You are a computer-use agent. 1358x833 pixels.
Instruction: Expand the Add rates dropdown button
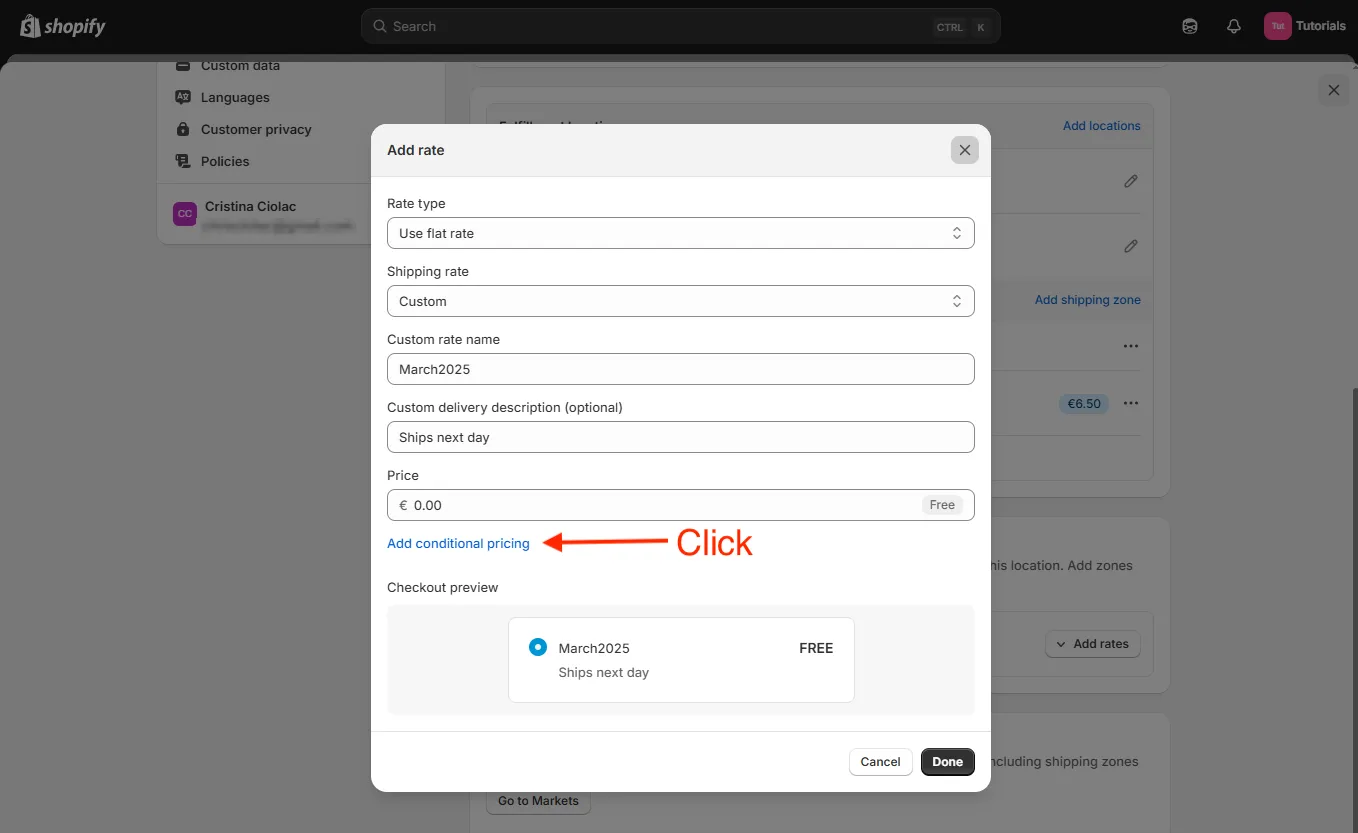[1093, 643]
